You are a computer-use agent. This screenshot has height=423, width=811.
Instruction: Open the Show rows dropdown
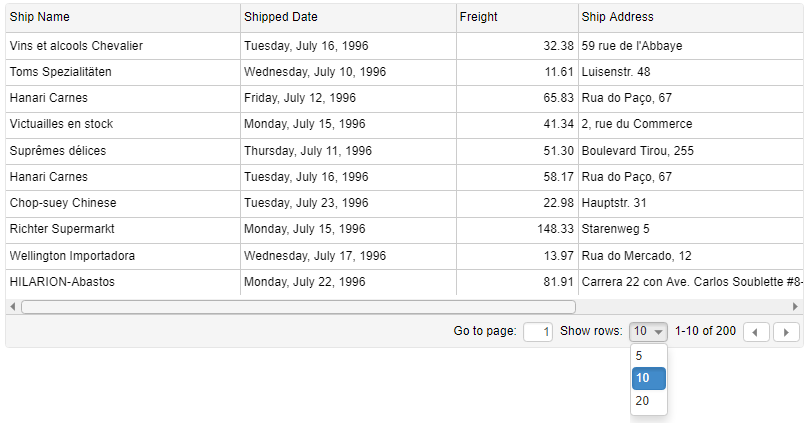[x=648, y=331]
